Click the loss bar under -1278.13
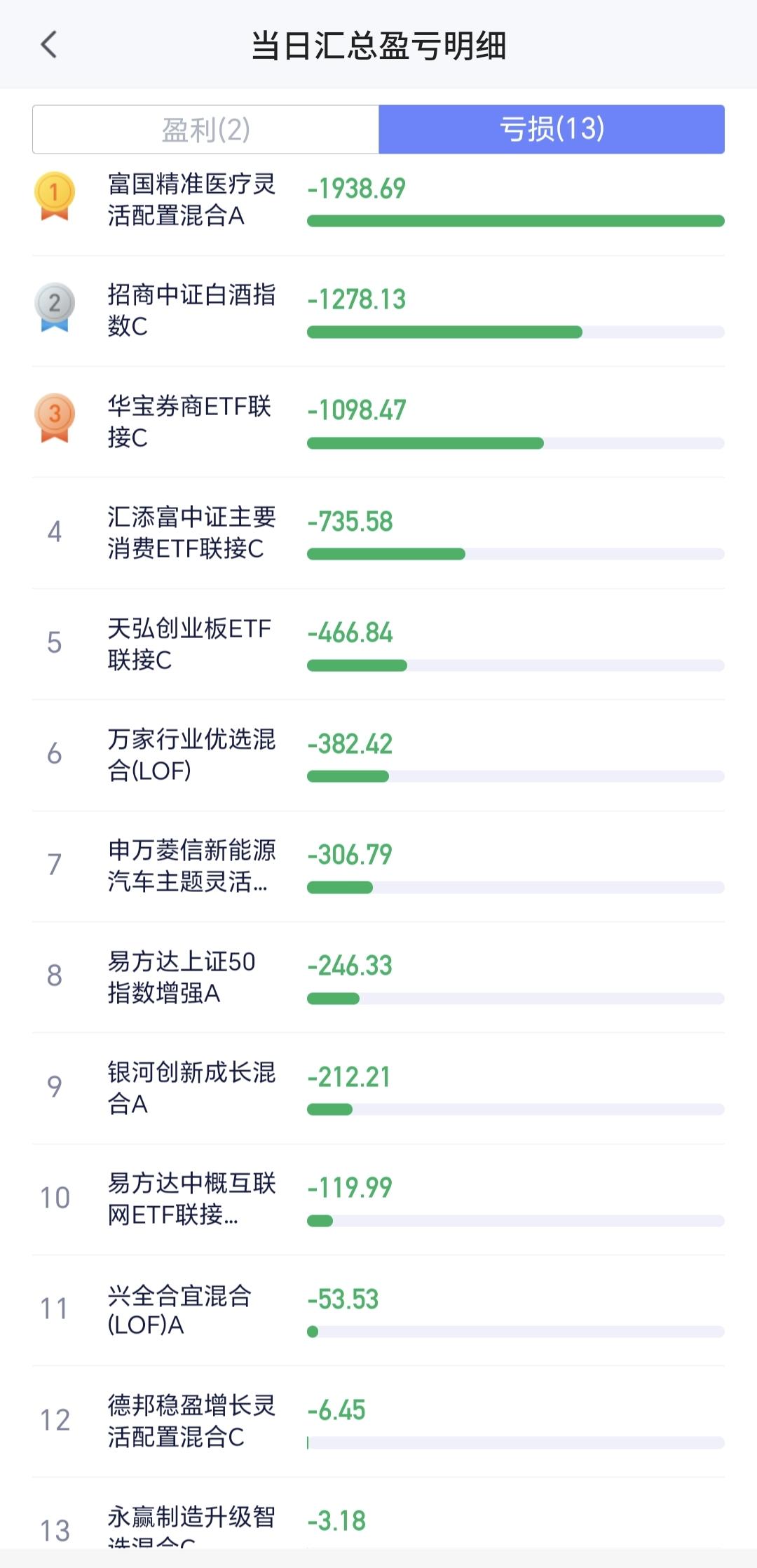Screen dimensions: 757x1568 (515, 332)
